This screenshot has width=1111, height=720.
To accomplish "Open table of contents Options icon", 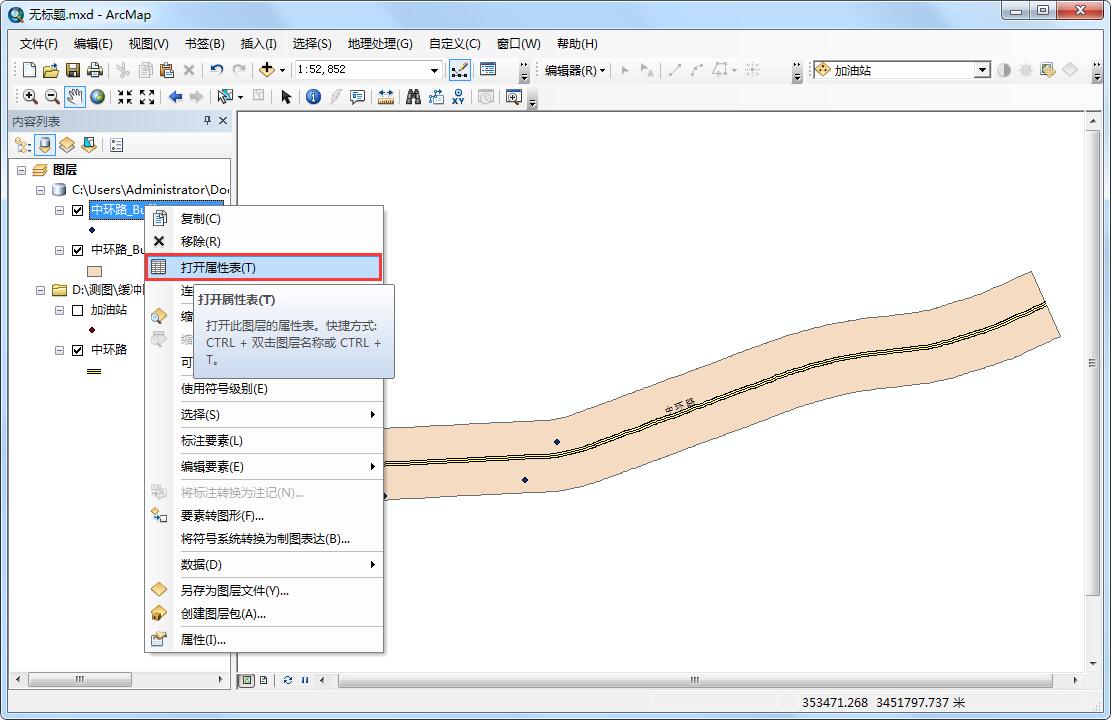I will tap(117, 145).
